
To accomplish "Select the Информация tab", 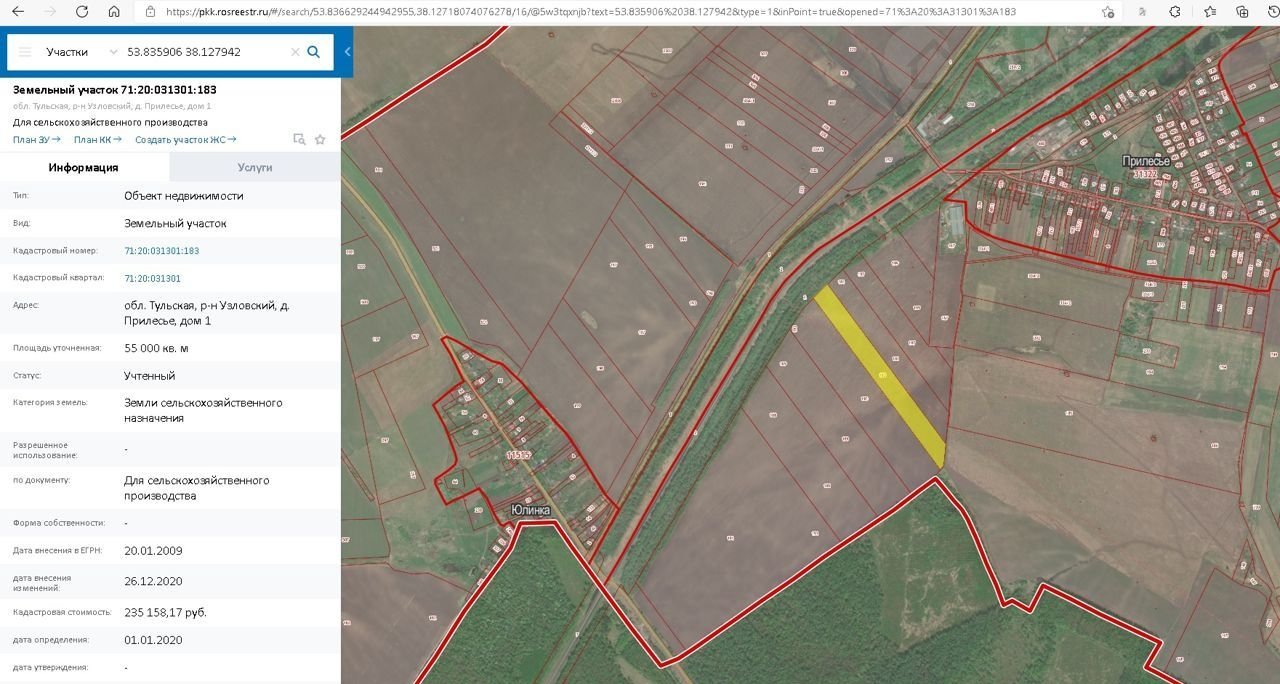I will coord(84,168).
